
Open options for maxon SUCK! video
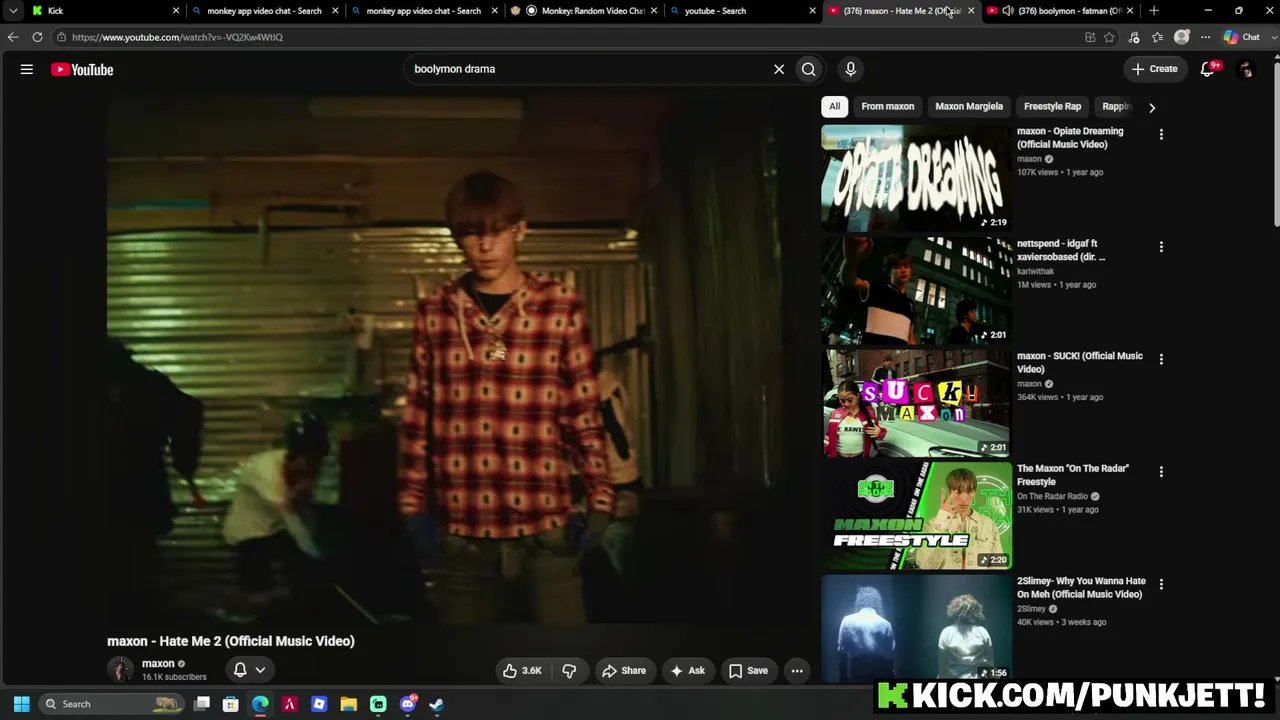pos(1161,359)
